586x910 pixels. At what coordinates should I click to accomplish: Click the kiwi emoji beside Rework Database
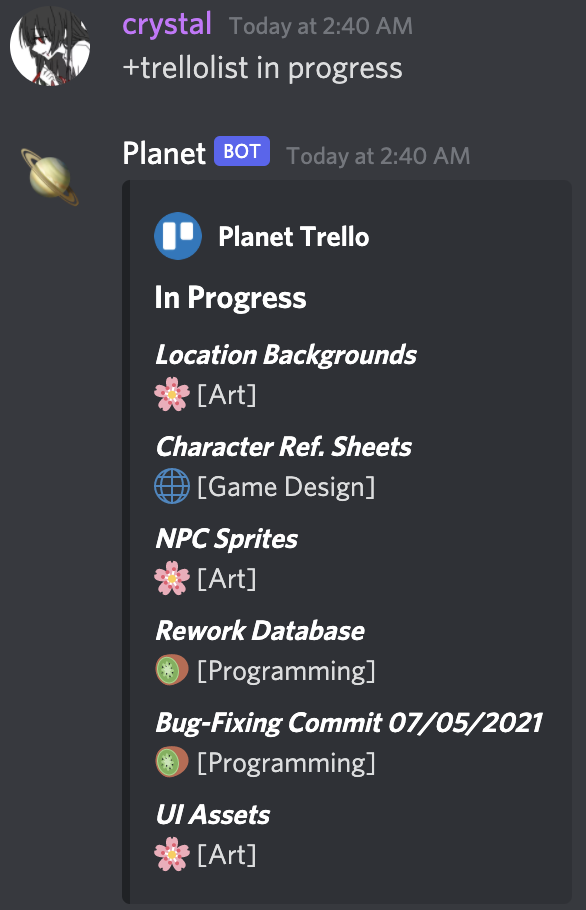coord(172,670)
